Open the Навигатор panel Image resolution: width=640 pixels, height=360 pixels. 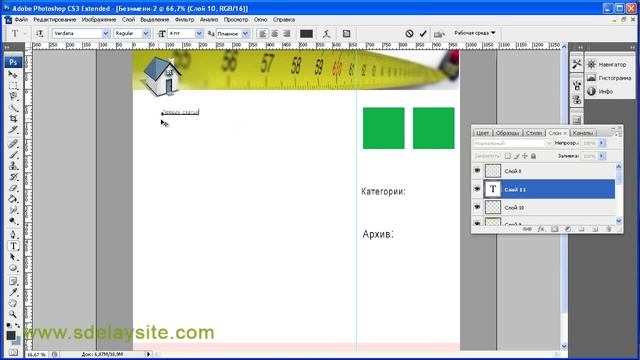click(607, 64)
